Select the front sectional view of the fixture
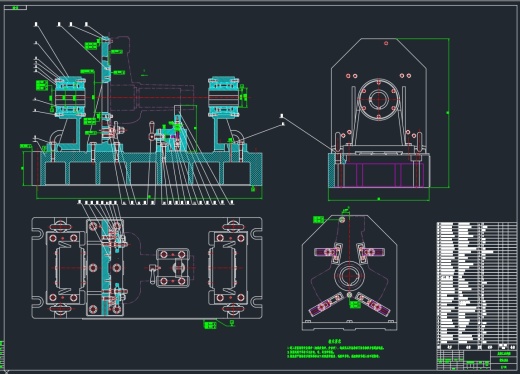 tap(142, 113)
